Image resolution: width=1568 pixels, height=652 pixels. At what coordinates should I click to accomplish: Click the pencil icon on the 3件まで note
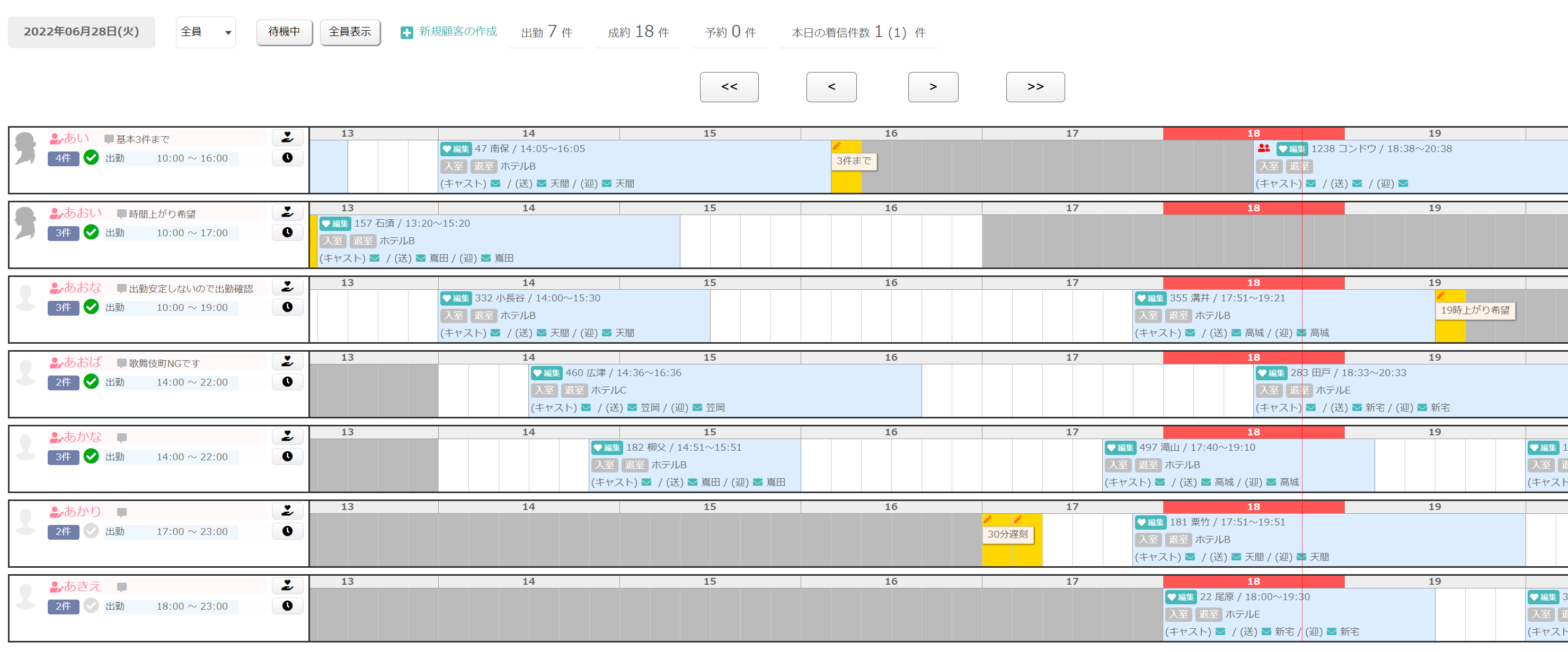coord(837,146)
